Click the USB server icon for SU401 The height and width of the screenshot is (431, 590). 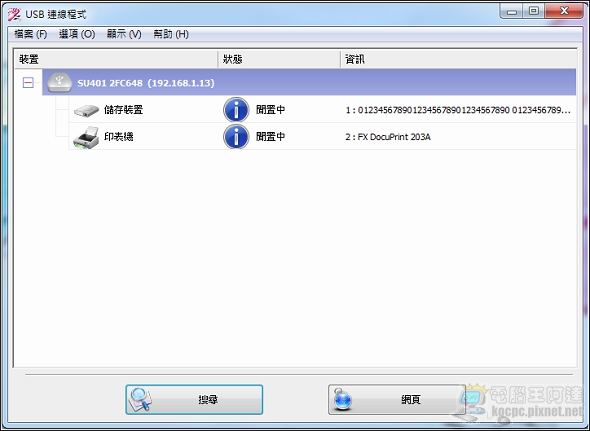[x=59, y=82]
